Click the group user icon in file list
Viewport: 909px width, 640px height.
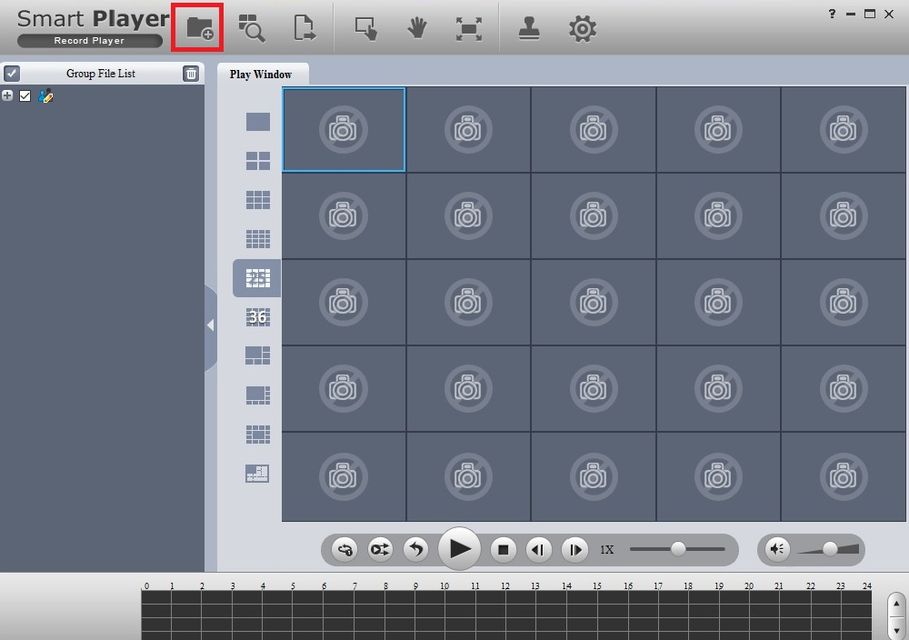click(x=46, y=96)
